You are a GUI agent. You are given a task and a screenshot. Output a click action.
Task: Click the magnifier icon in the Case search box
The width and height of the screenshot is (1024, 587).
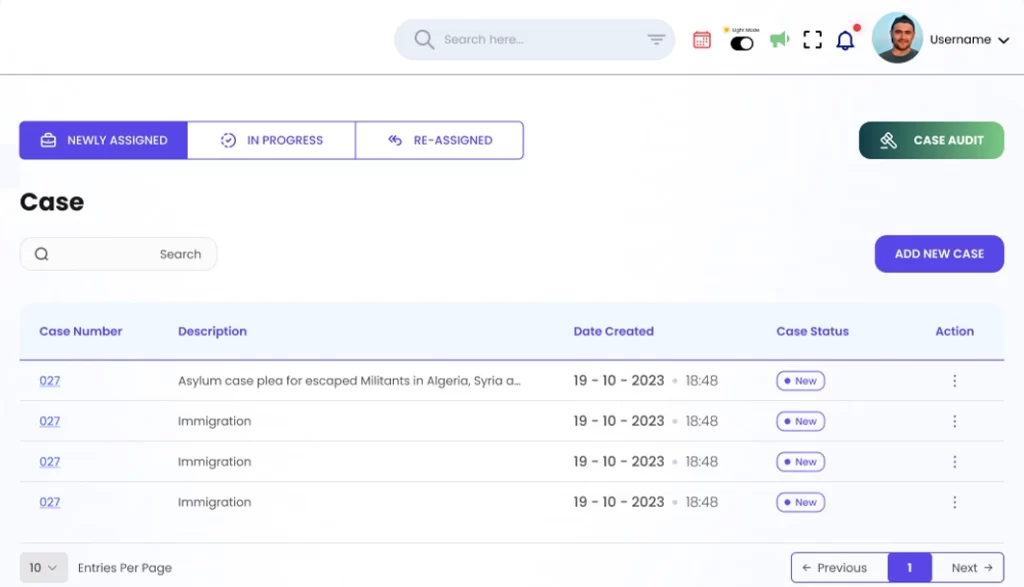[42, 254]
